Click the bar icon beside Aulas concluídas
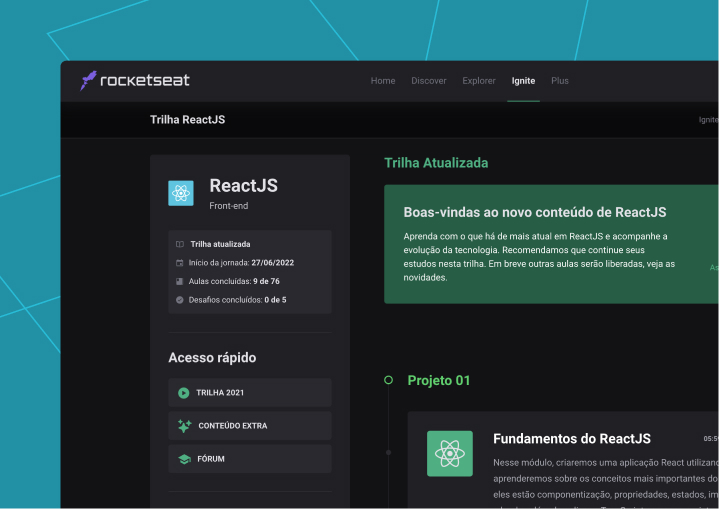The width and height of the screenshot is (719, 509). 179,282
